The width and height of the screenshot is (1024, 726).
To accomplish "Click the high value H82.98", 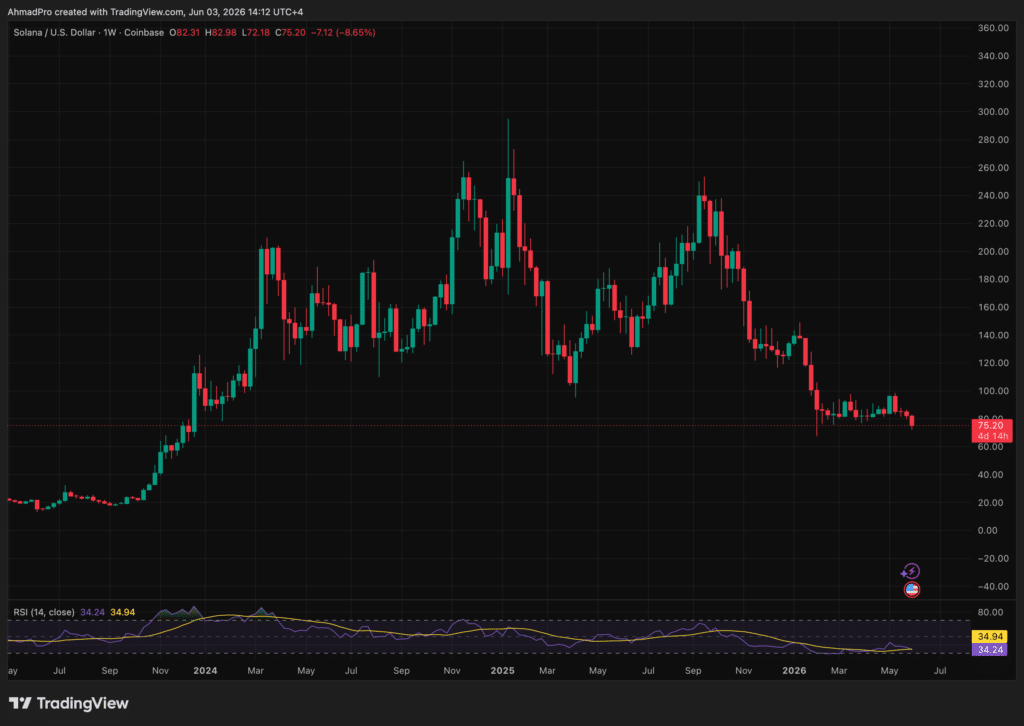I will pos(221,33).
